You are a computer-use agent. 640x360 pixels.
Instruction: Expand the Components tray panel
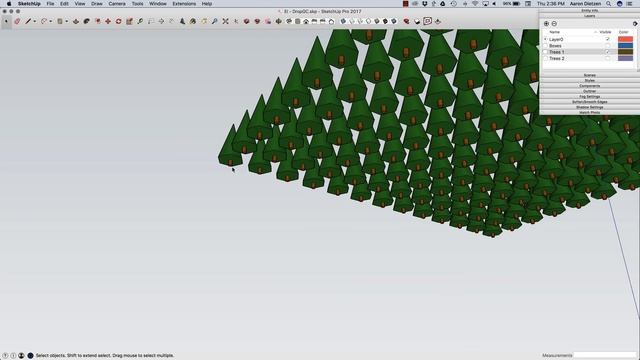589,86
